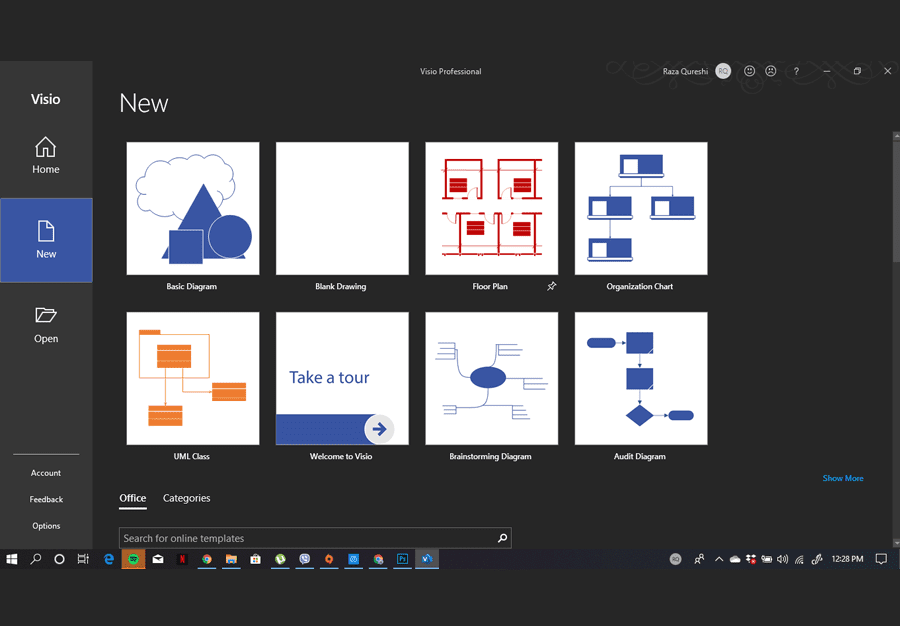Send a smile feedback face icon

click(x=749, y=72)
